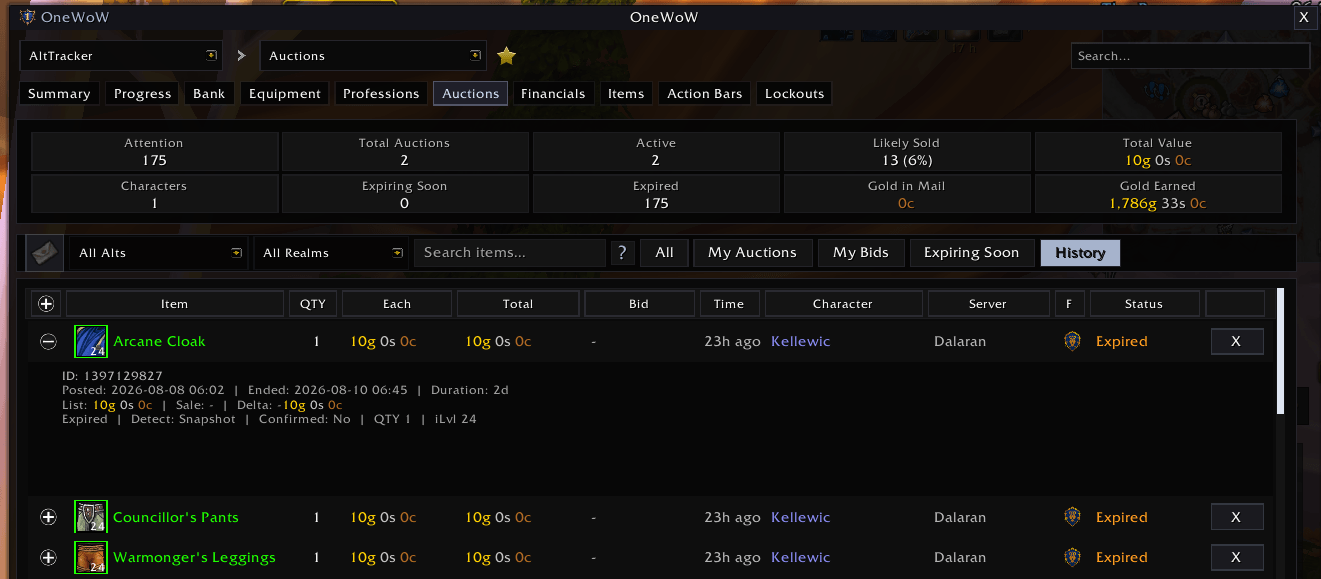Open the Lockouts tab
1321x579 pixels.
click(794, 94)
